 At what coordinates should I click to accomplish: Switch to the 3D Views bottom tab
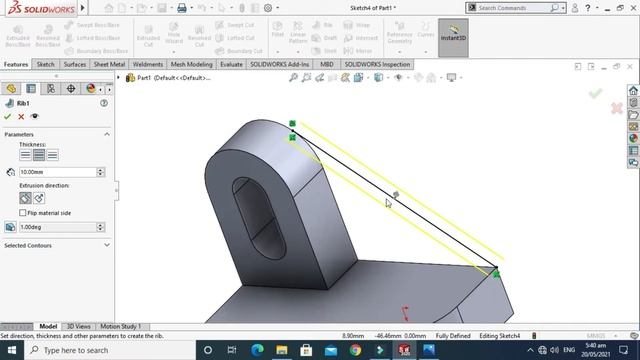(78, 326)
